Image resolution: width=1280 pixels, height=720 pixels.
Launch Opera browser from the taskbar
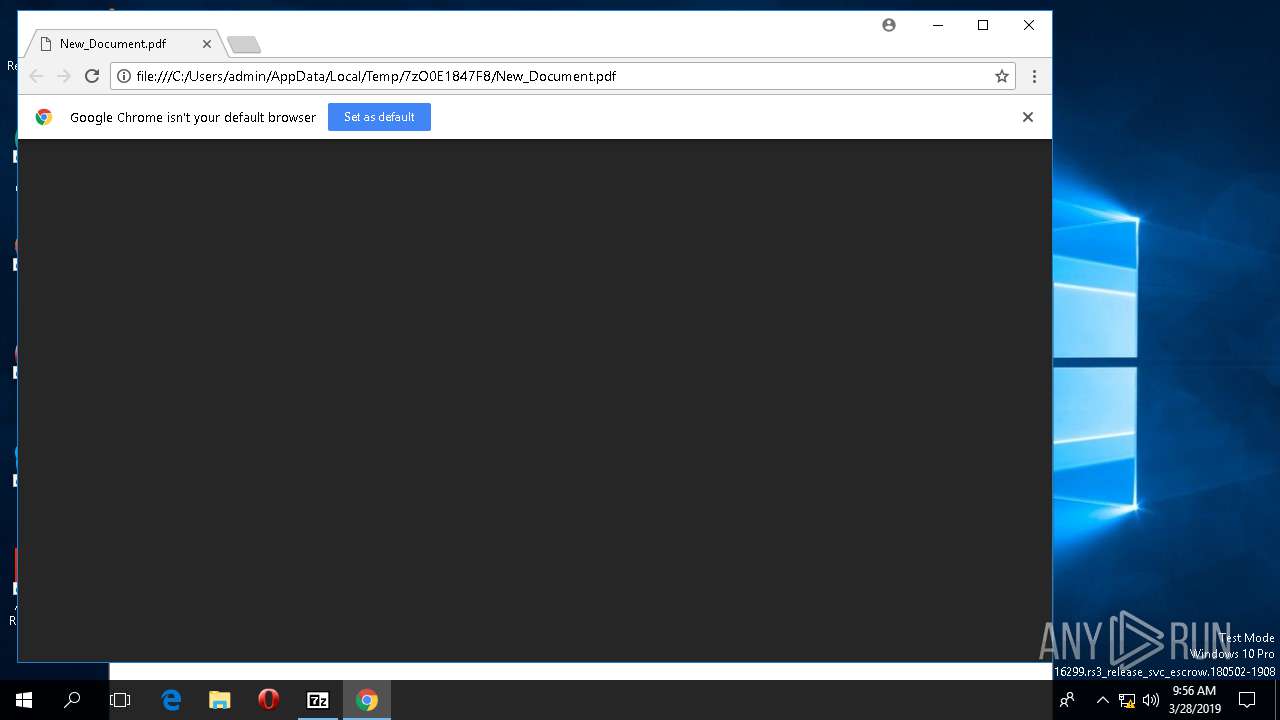click(268, 700)
